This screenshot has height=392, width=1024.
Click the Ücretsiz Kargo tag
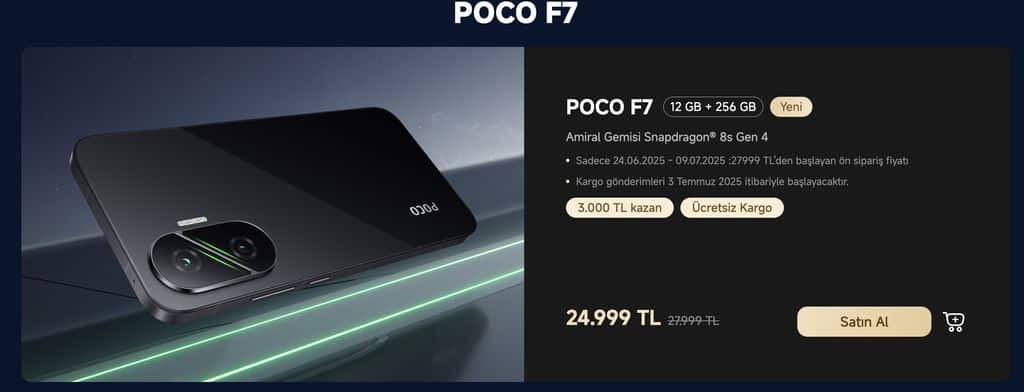click(x=732, y=208)
